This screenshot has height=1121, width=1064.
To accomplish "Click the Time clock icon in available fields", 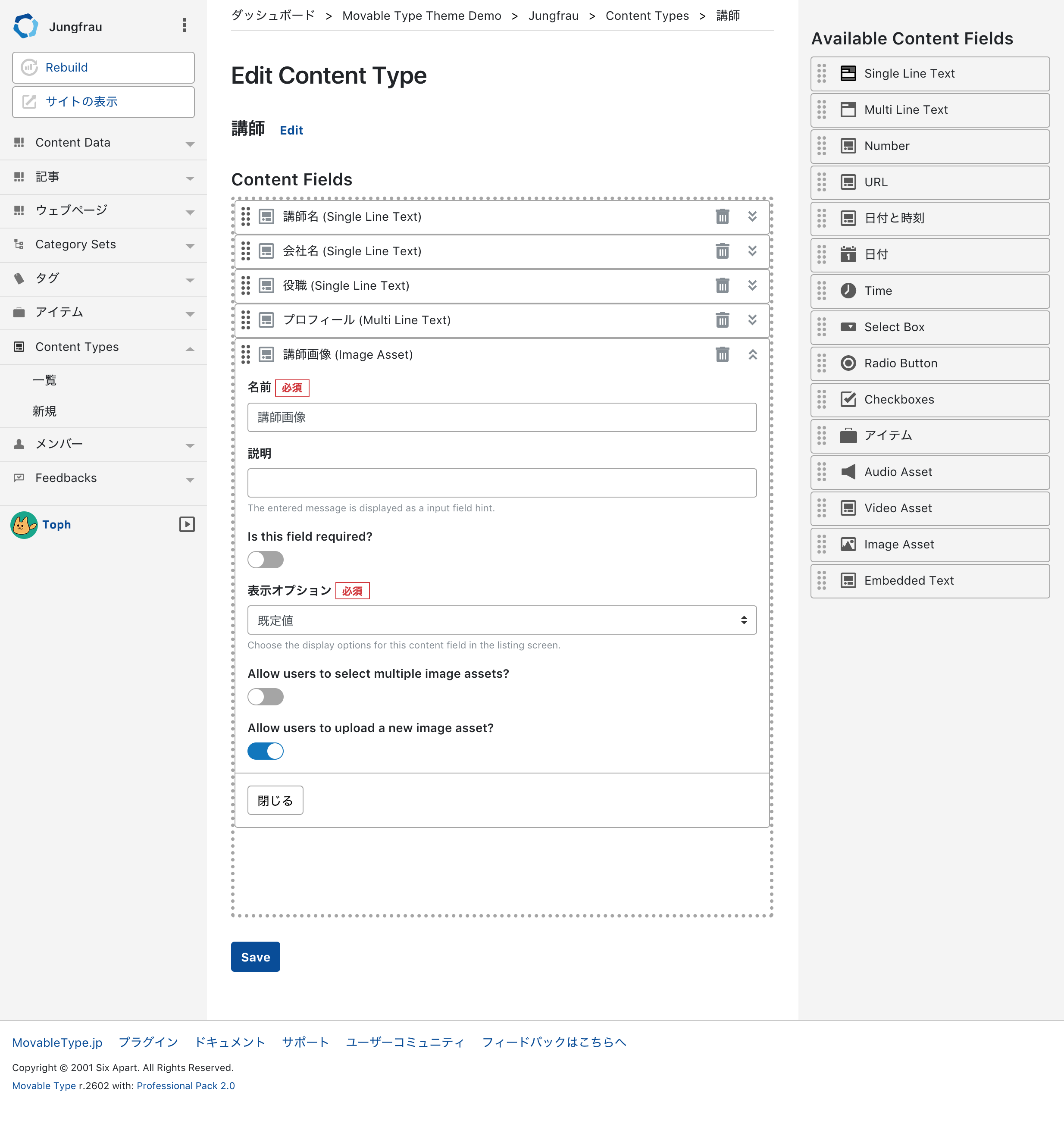I will 848,291.
